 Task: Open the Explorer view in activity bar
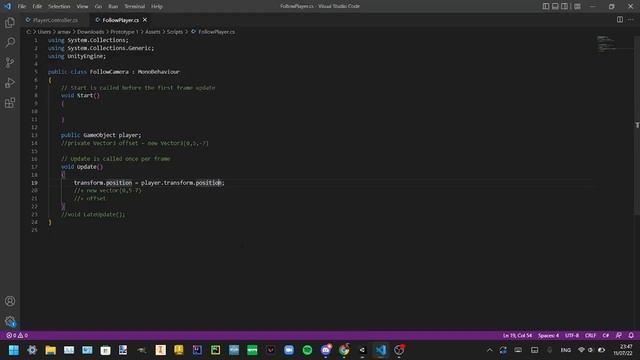10,22
